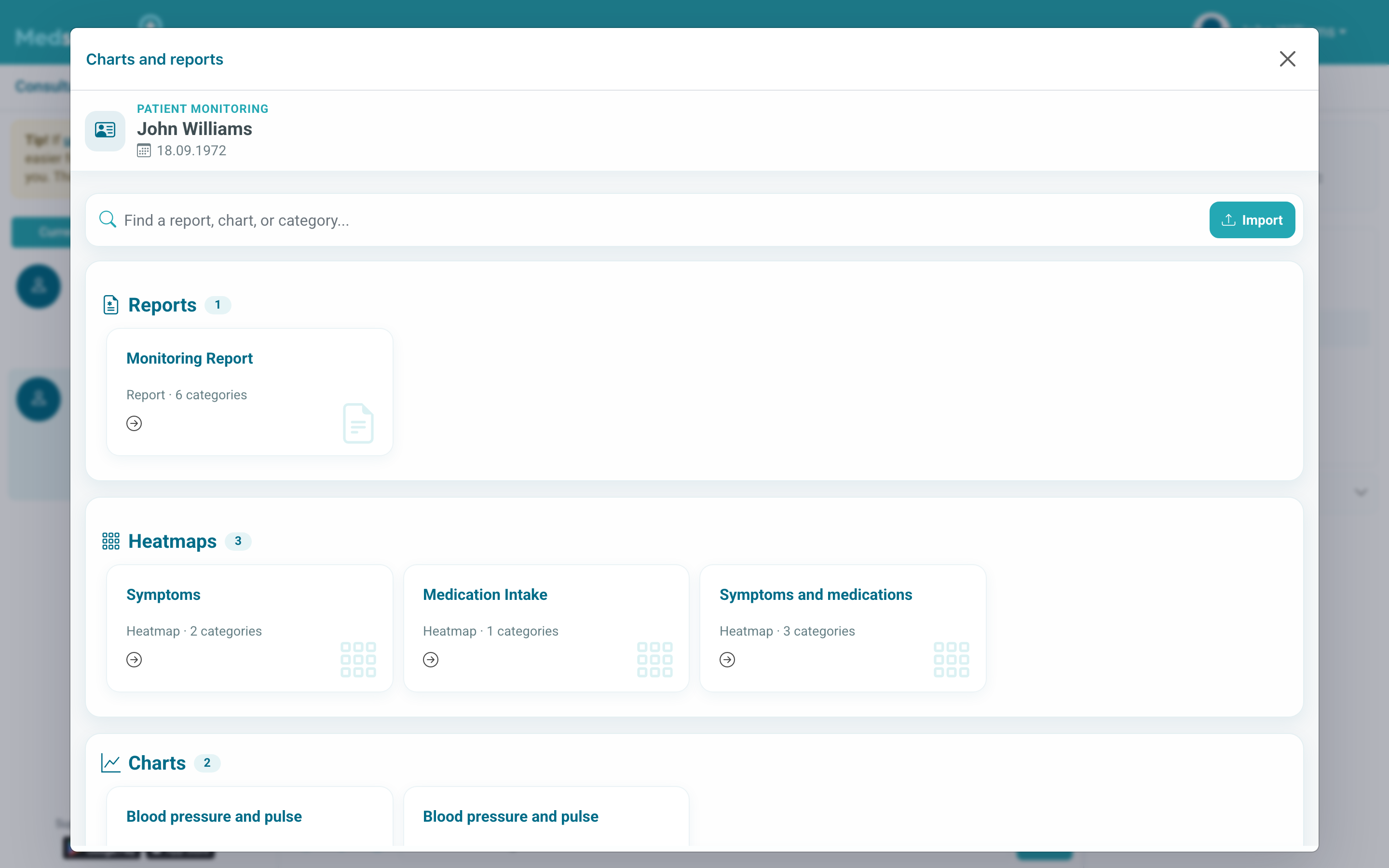Click the upper patient avatar in background page
This screenshot has height=868, width=1389.
pos(39,286)
